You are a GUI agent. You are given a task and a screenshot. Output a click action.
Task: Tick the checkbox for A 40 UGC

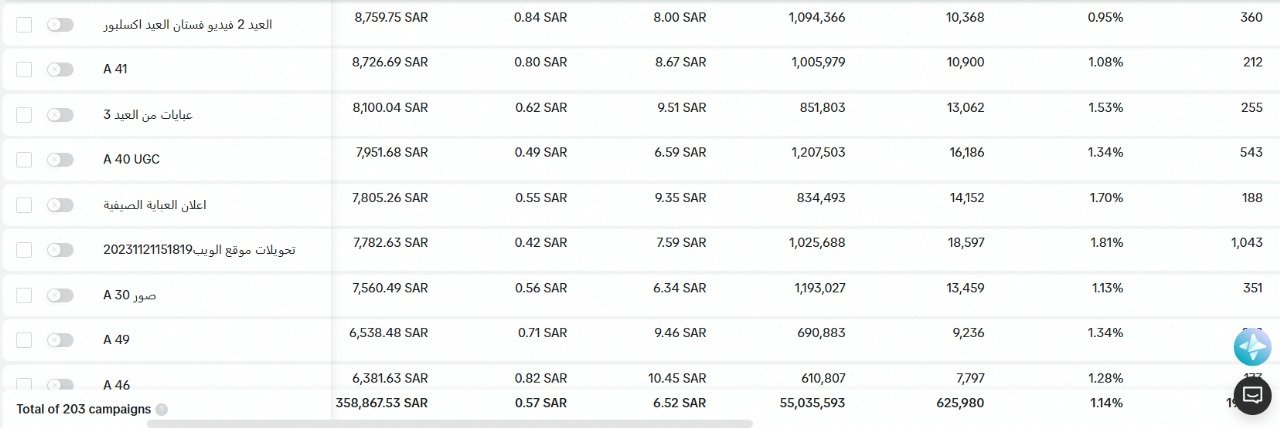24,160
